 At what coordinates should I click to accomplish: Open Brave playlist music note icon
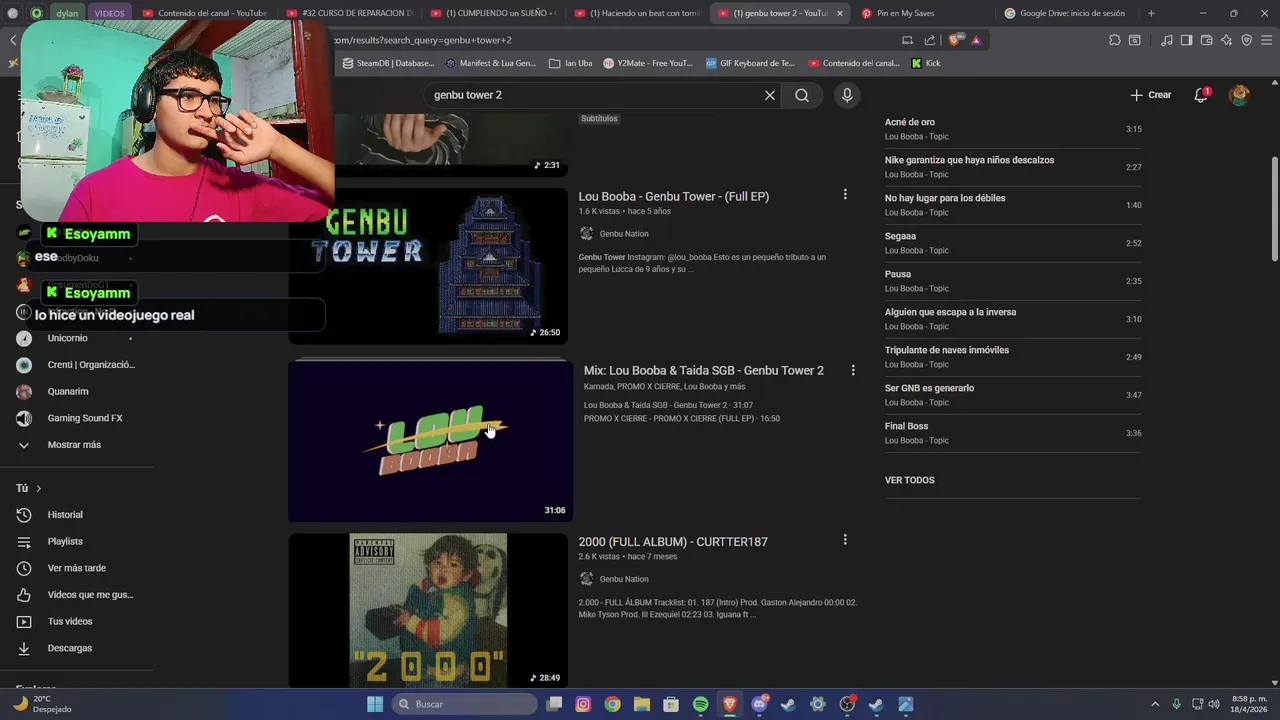coord(1167,40)
